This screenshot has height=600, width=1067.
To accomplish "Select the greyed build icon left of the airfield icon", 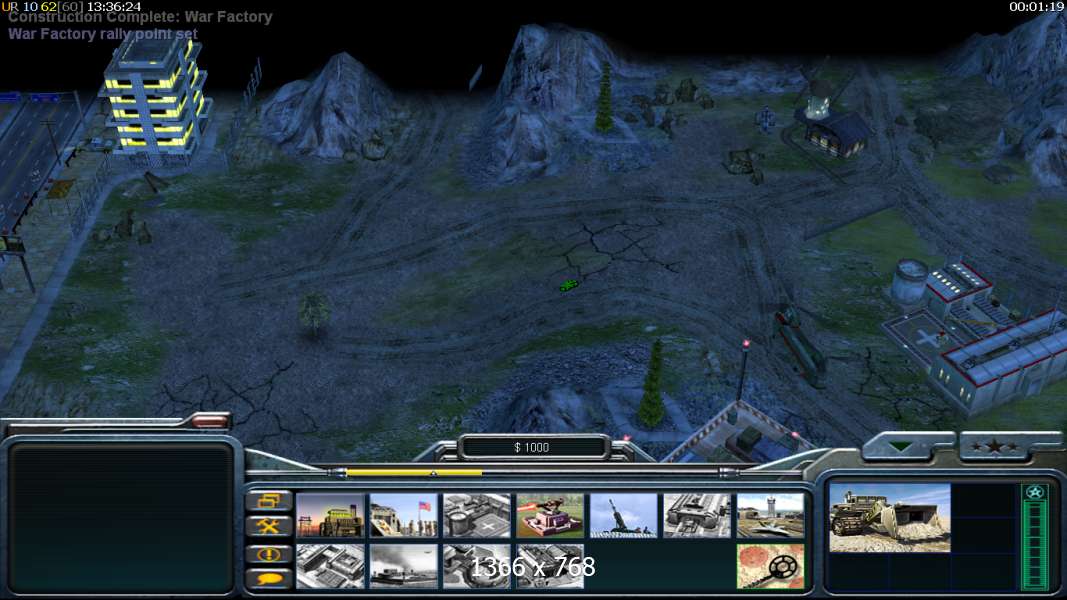I will 697,516.
